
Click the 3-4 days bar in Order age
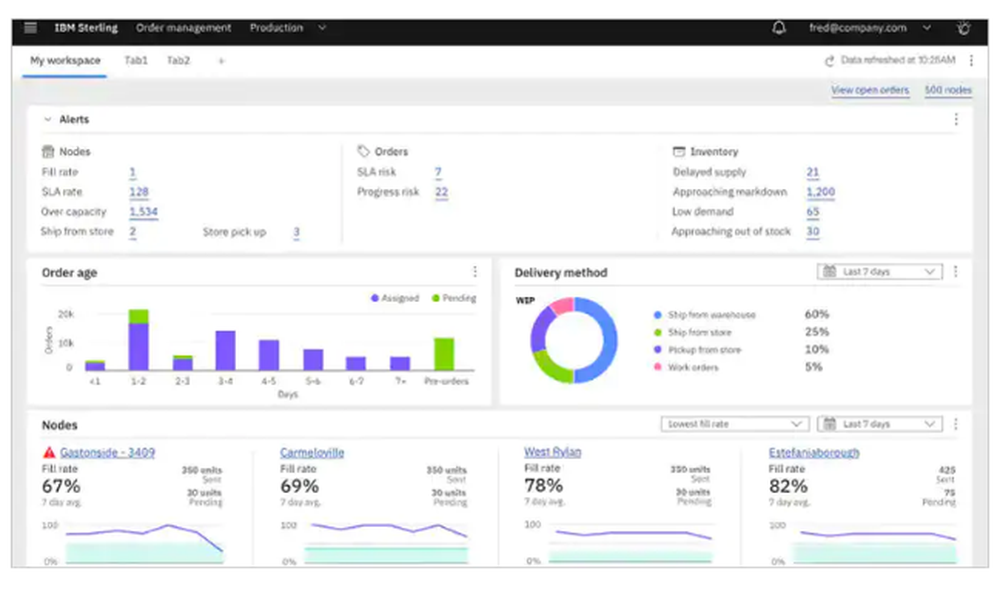tap(226, 350)
